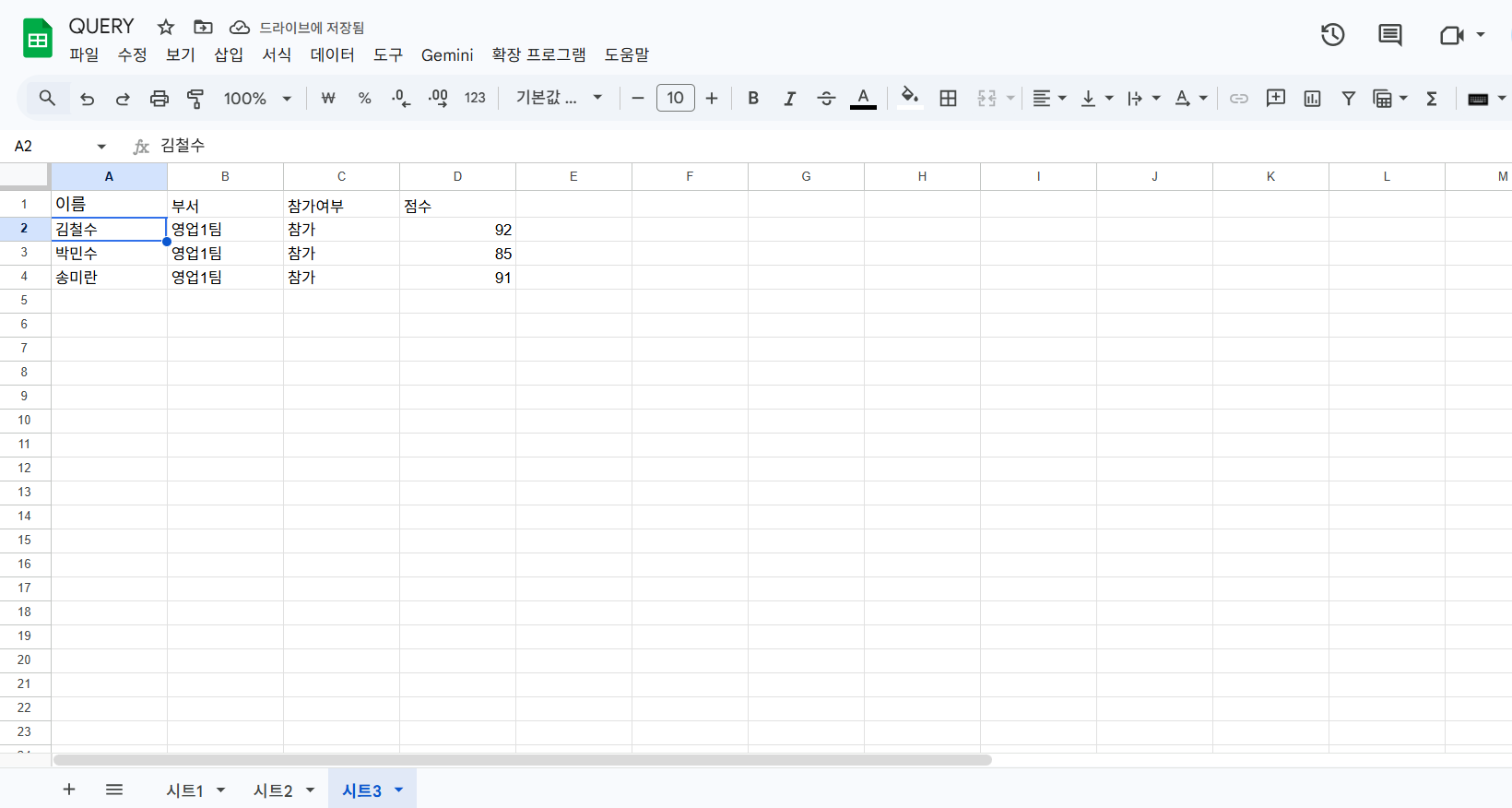
Task: Click the font size input field
Action: (x=675, y=99)
